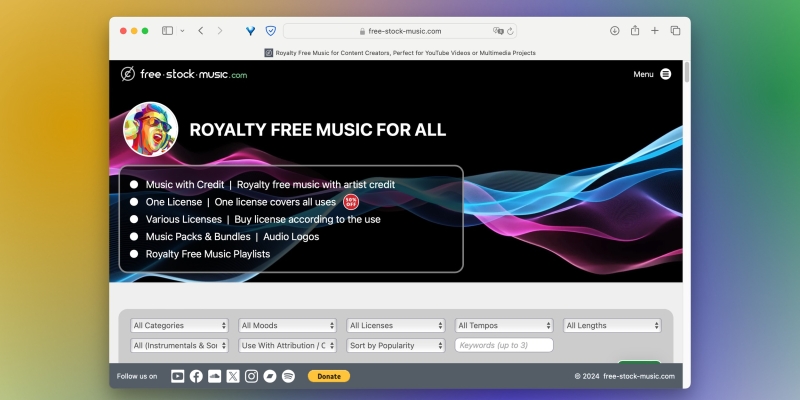Open the All Moods dropdown
800x400 pixels.
pyautogui.click(x=288, y=325)
